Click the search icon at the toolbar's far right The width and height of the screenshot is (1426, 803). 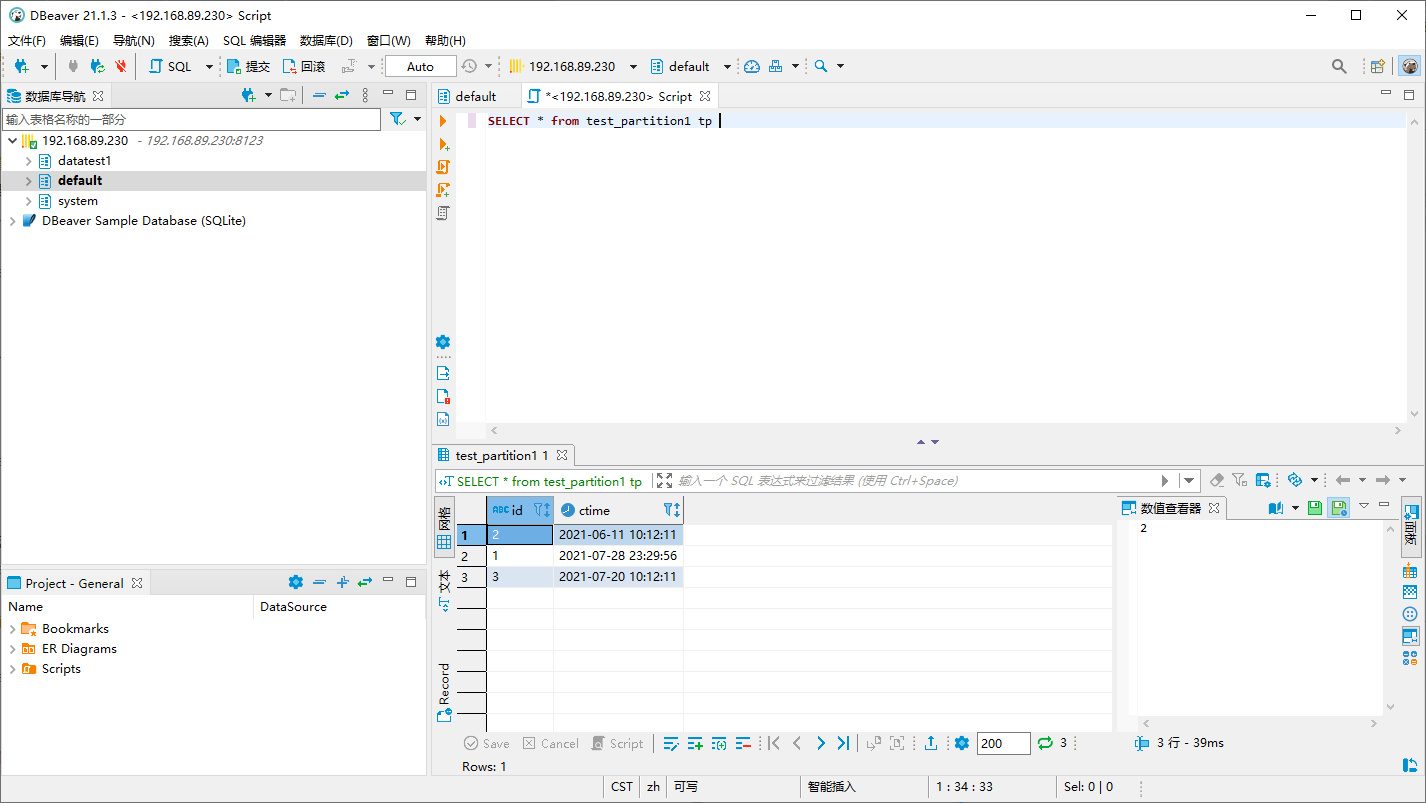[1339, 66]
